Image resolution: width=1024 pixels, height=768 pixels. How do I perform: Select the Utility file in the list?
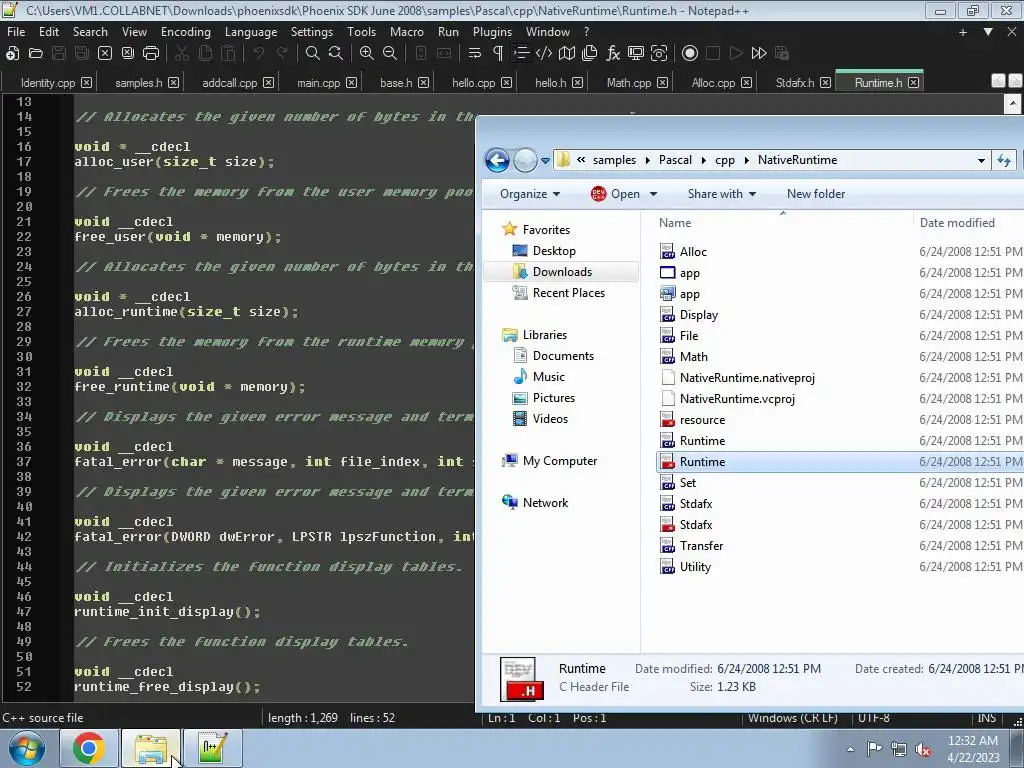[x=695, y=567]
